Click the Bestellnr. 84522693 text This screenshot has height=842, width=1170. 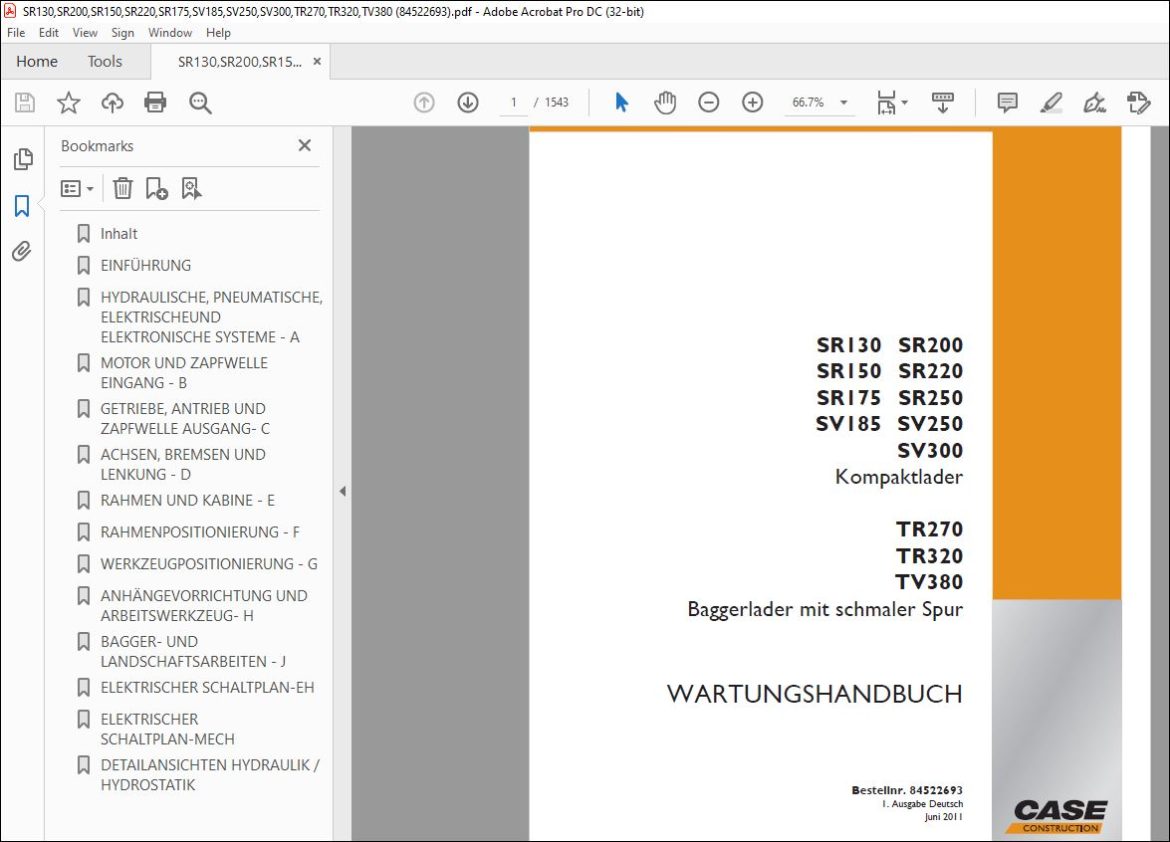tap(907, 790)
